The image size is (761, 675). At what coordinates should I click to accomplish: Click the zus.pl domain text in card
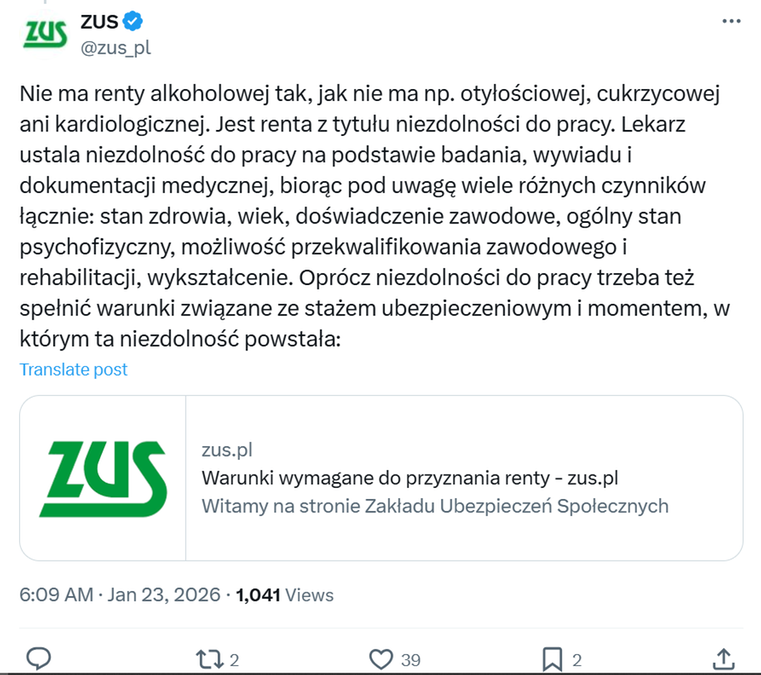(x=226, y=450)
